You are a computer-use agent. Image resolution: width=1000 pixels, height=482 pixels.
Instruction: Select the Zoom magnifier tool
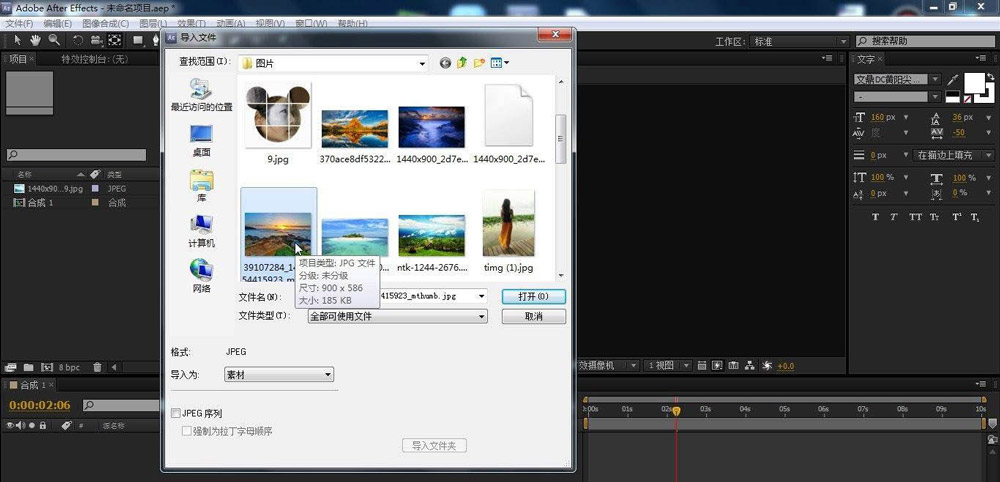[x=53, y=40]
